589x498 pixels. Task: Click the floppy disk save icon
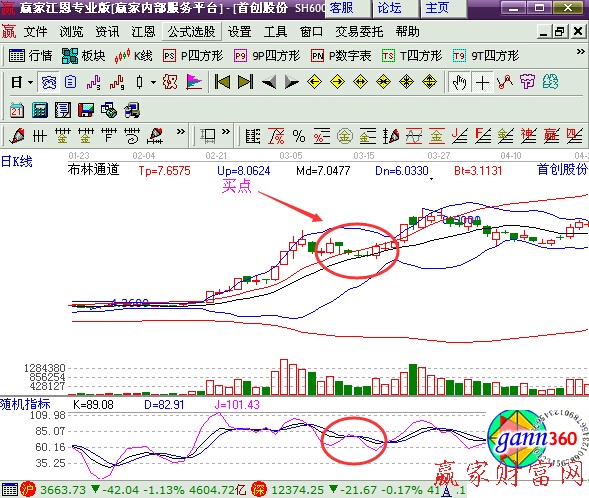86,110
